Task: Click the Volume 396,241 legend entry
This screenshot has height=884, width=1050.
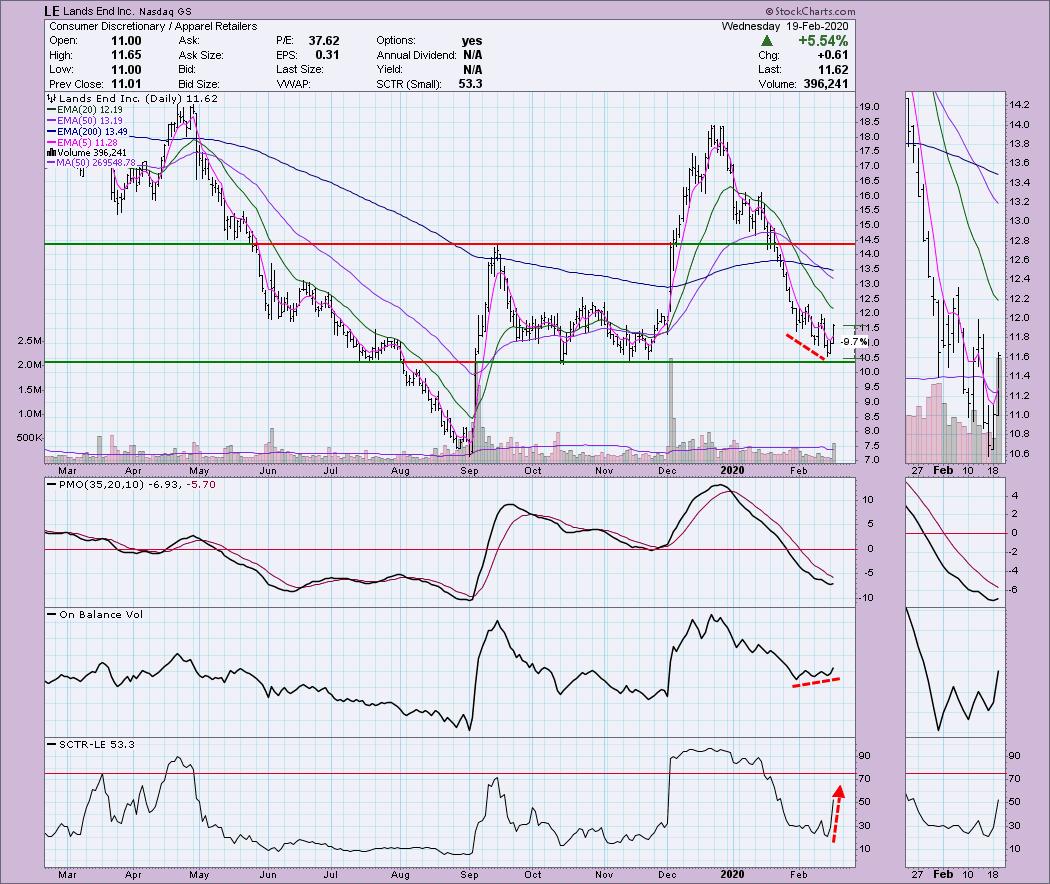Action: point(87,153)
